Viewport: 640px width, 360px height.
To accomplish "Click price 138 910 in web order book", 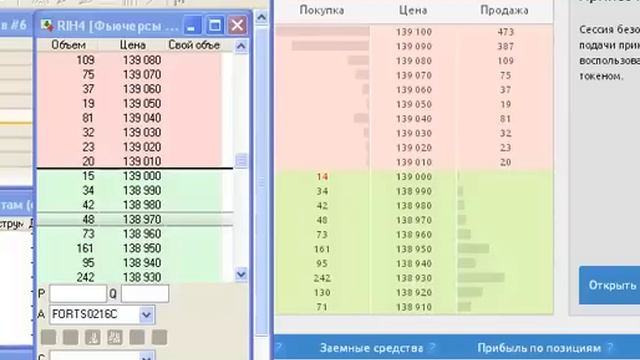I will click(x=413, y=307).
